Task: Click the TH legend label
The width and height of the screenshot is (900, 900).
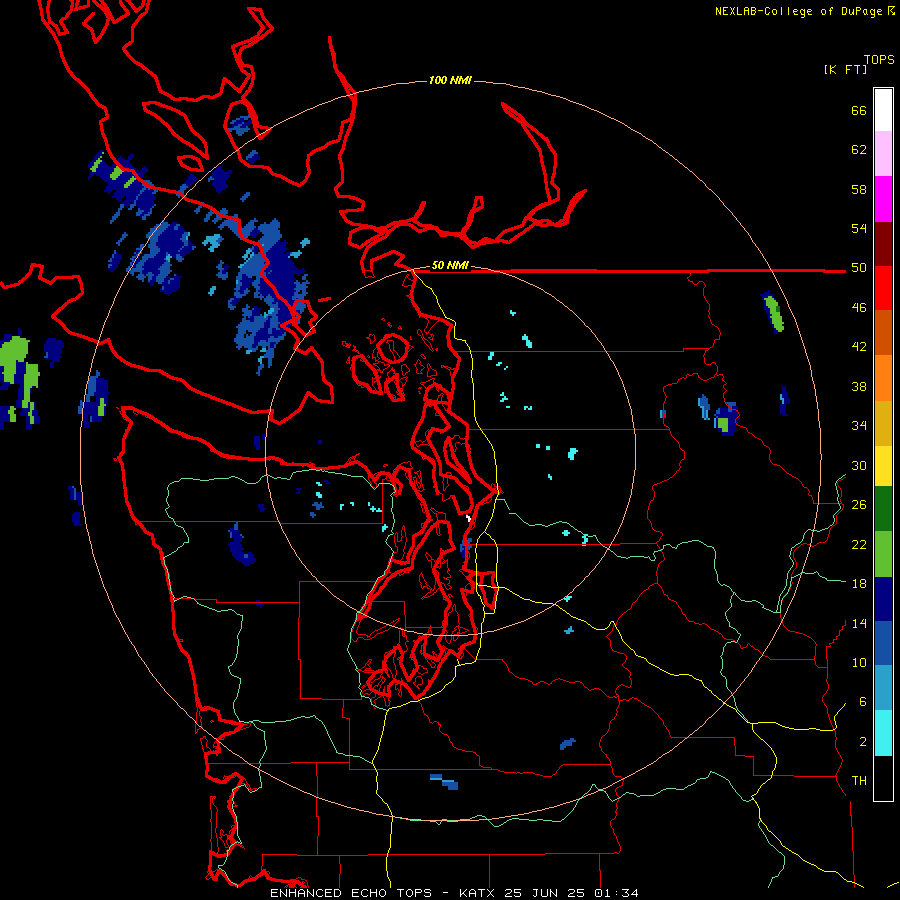Action: click(859, 780)
